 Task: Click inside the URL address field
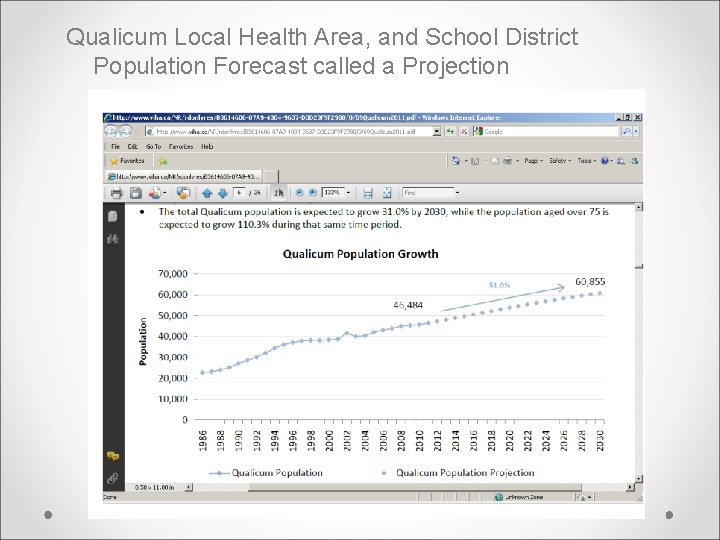click(x=289, y=131)
